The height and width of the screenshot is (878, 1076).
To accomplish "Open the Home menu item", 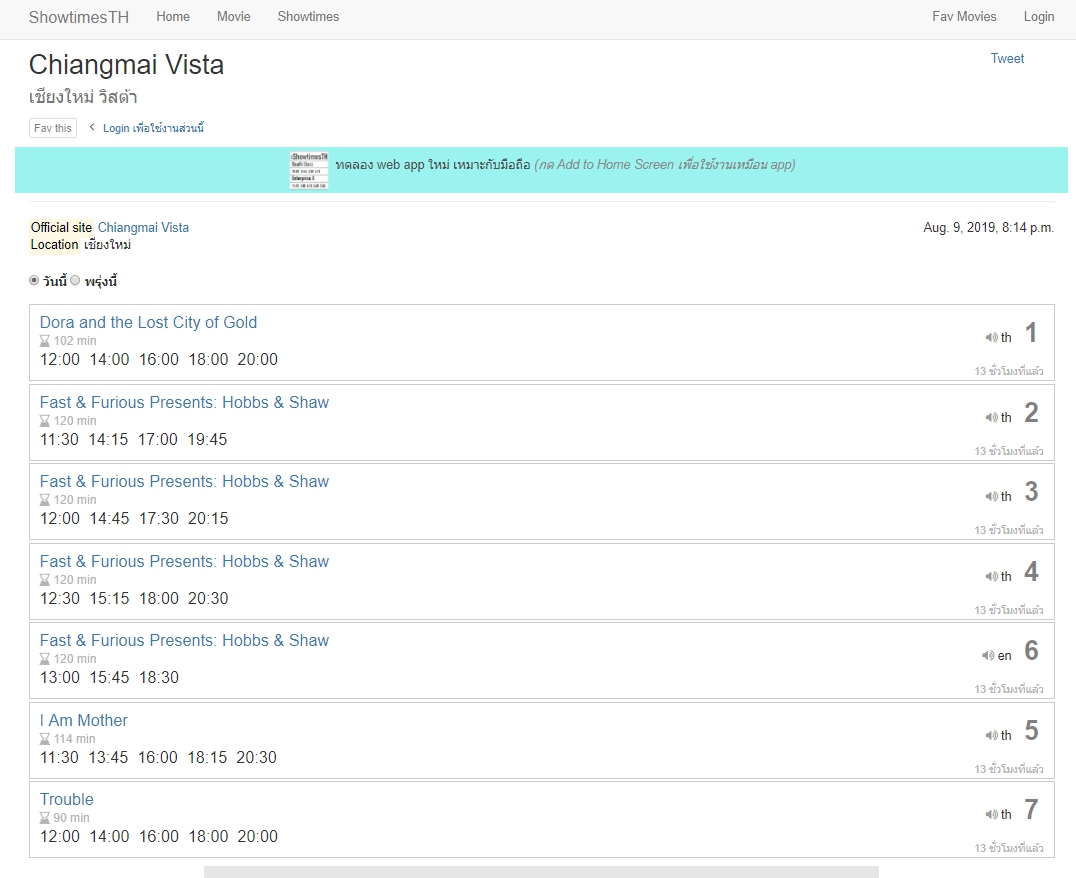I will [173, 16].
